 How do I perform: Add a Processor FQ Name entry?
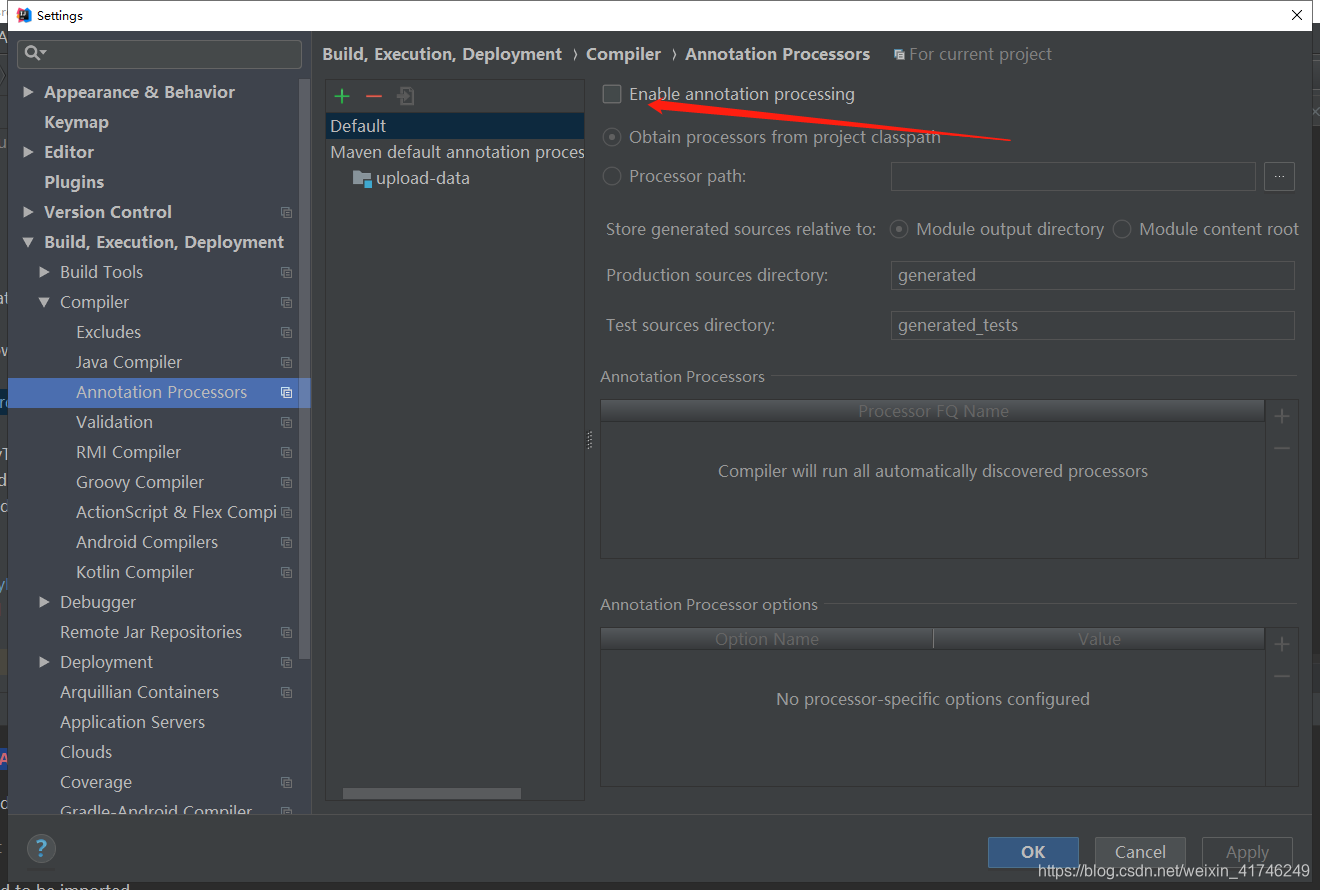(1281, 415)
